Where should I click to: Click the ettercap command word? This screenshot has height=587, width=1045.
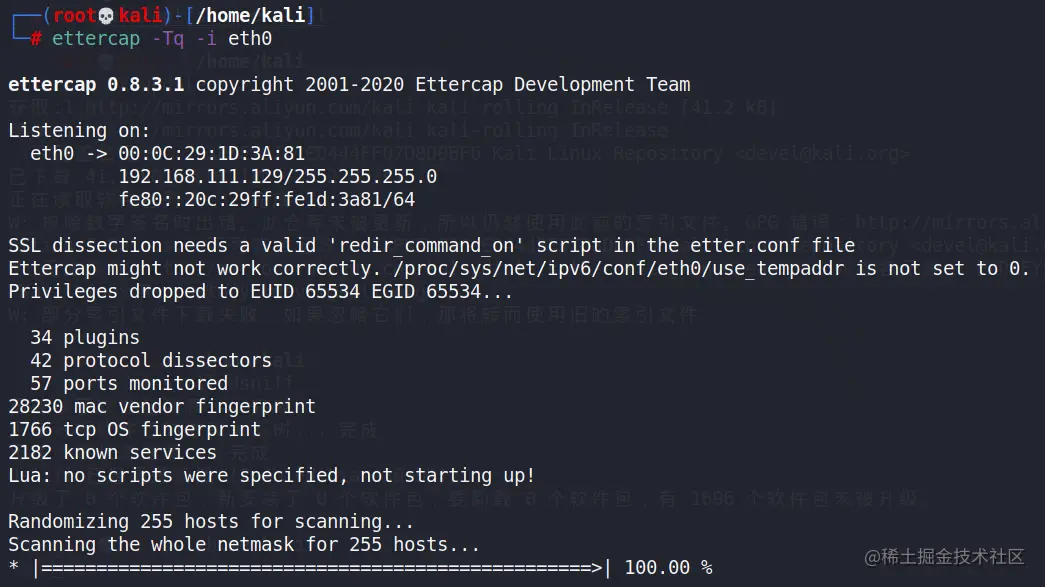pos(96,39)
